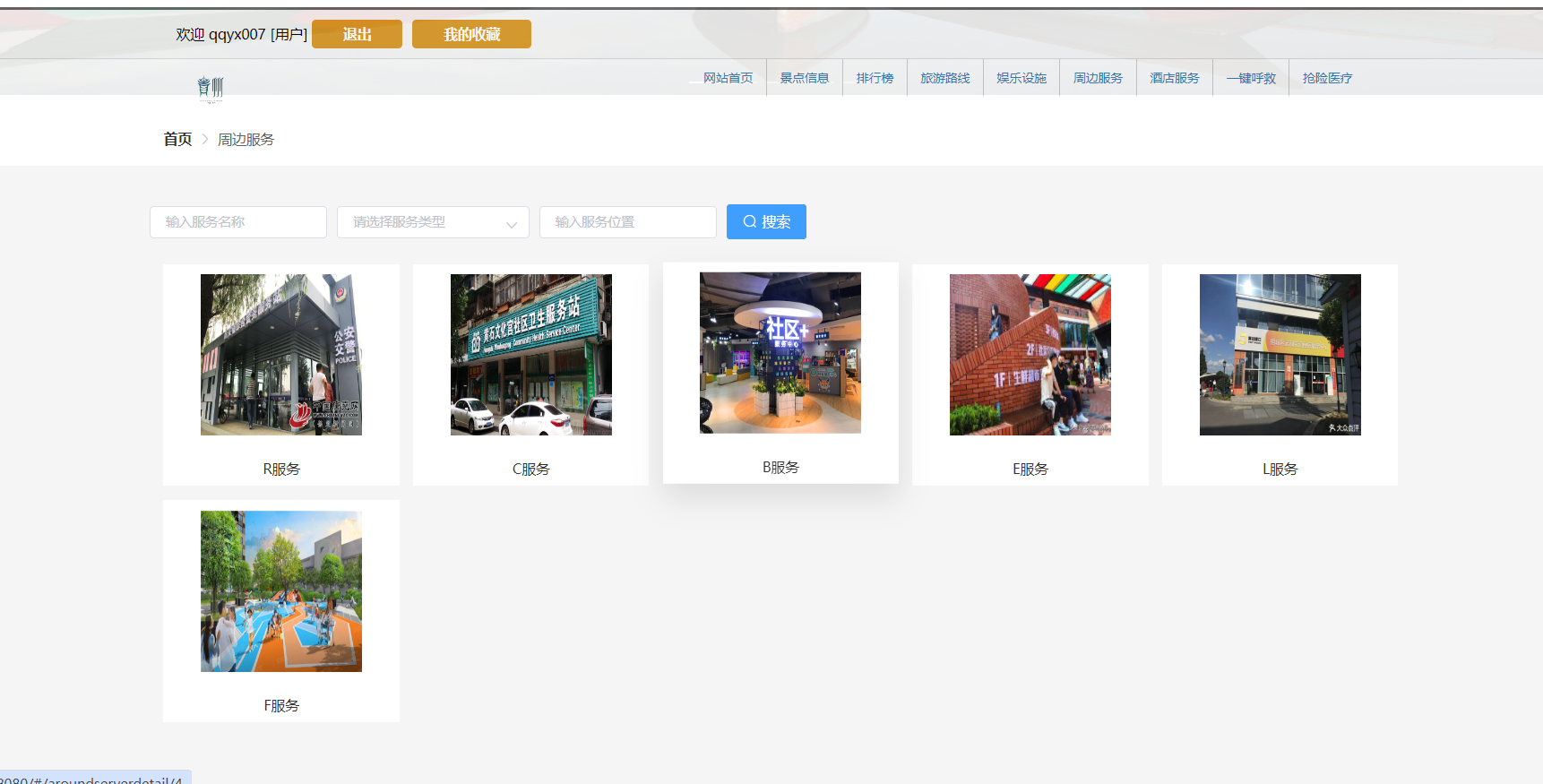Screen dimensions: 1543x784
Task: Click the 欢迎 qqyx007 [用户] text
Action: point(242,34)
